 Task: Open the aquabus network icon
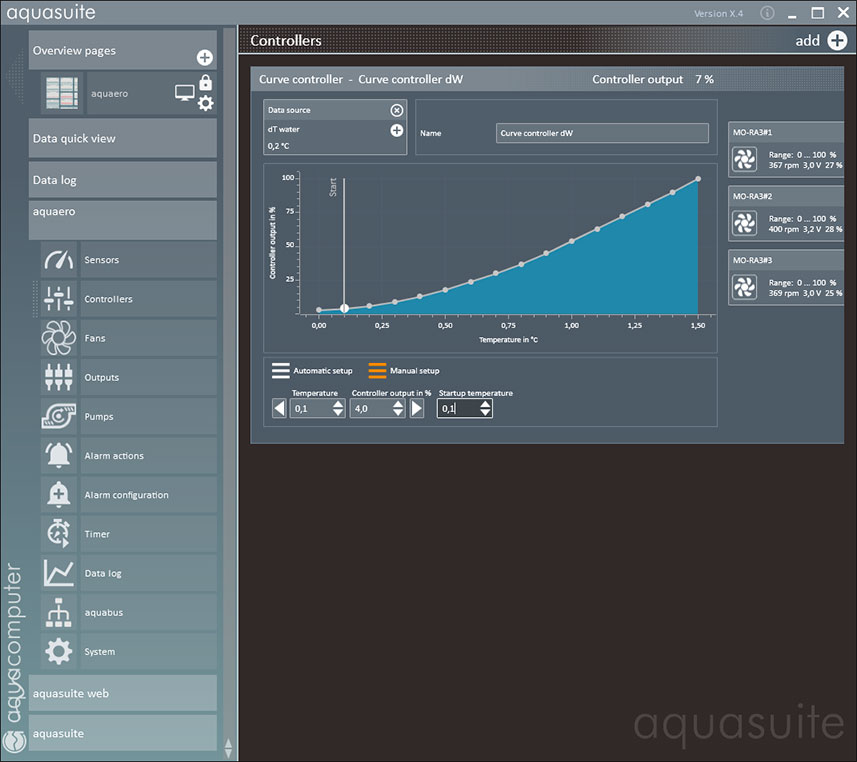58,612
